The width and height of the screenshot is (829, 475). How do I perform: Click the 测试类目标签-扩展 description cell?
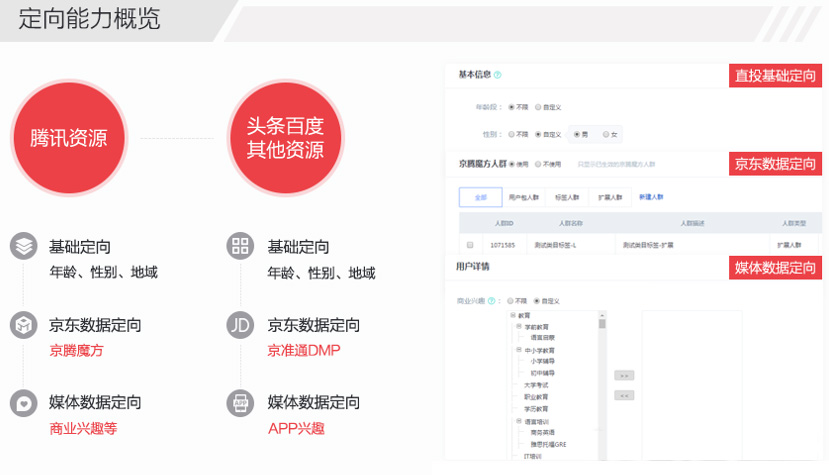tap(648, 245)
